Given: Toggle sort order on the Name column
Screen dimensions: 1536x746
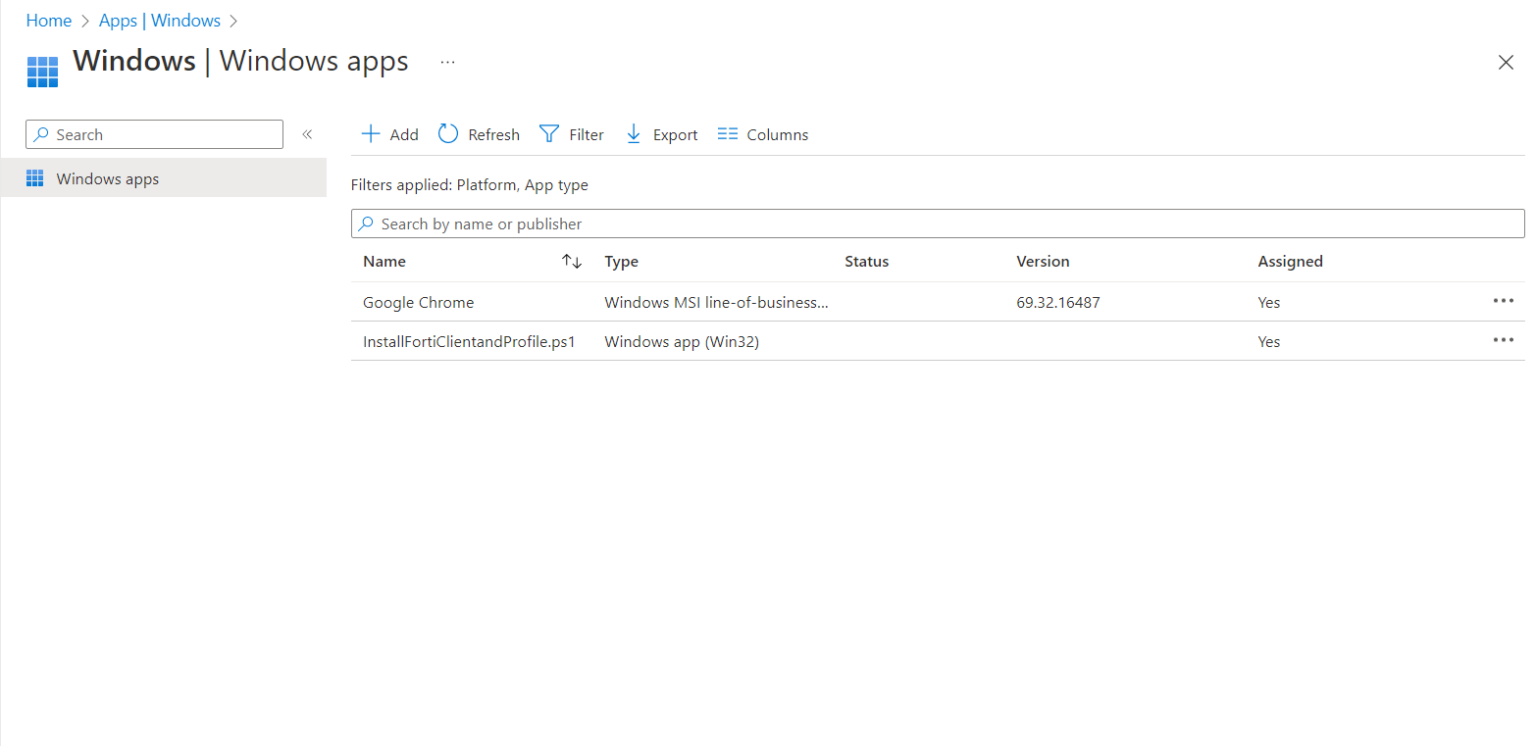Looking at the screenshot, I should pos(572,261).
